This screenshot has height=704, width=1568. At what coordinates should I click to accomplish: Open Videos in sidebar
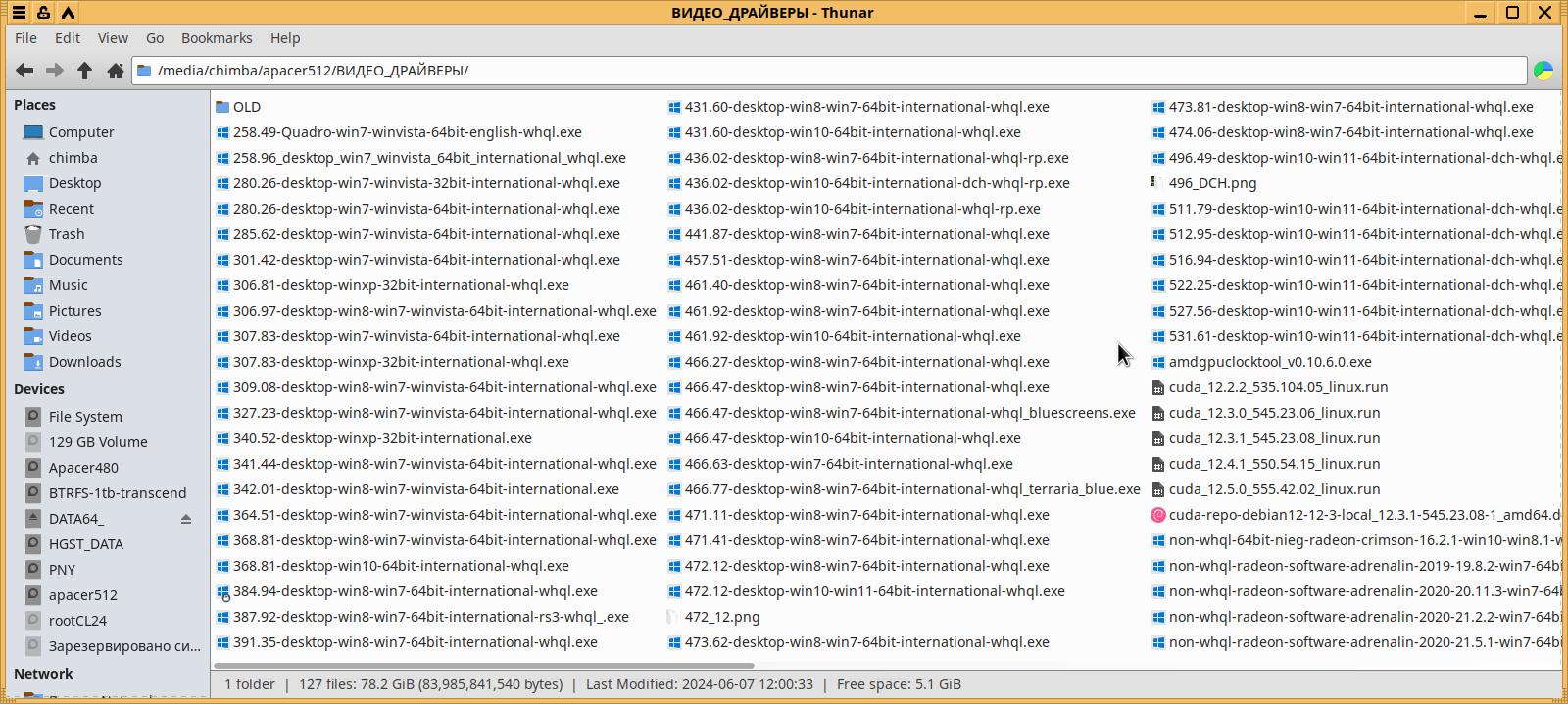70,336
